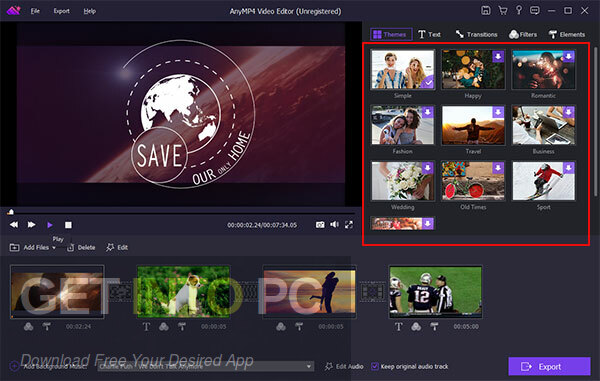Download the Business theme via its arrow icon

[x=569, y=112]
